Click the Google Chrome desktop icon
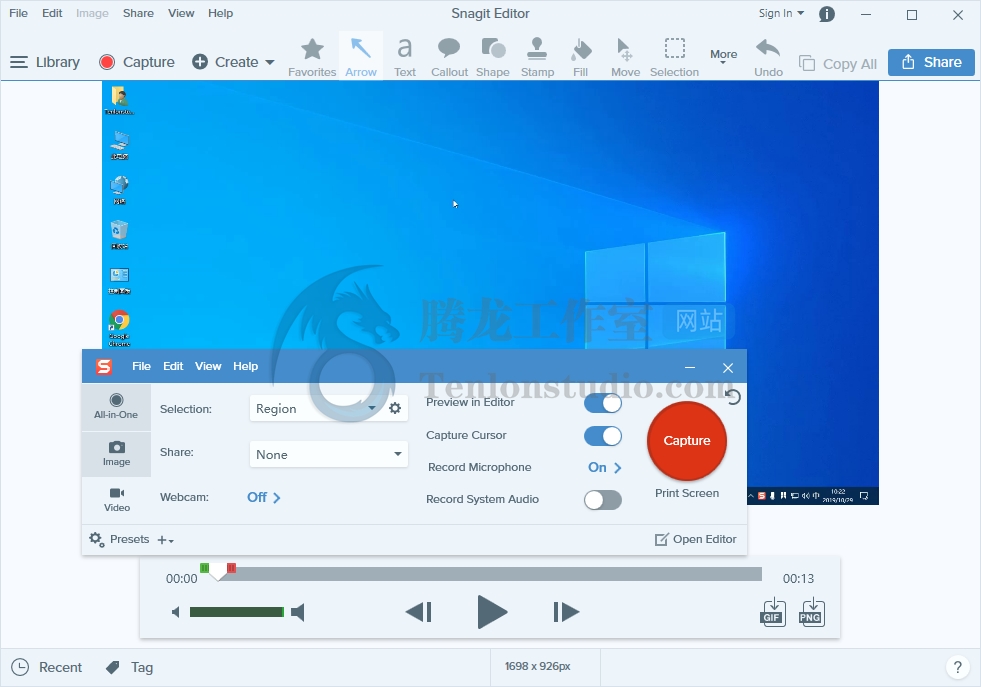 point(119,328)
